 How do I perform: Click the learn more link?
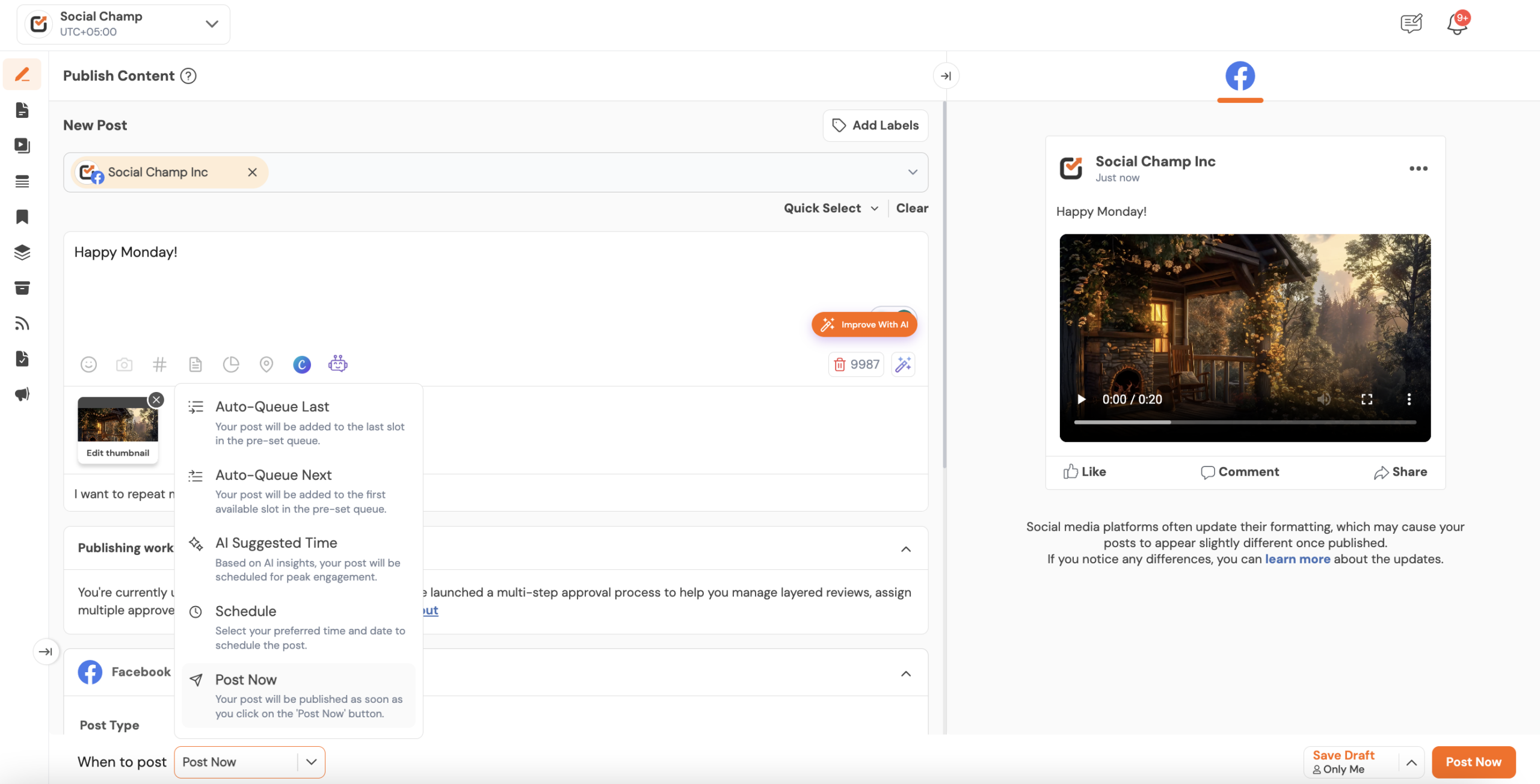pos(1297,559)
